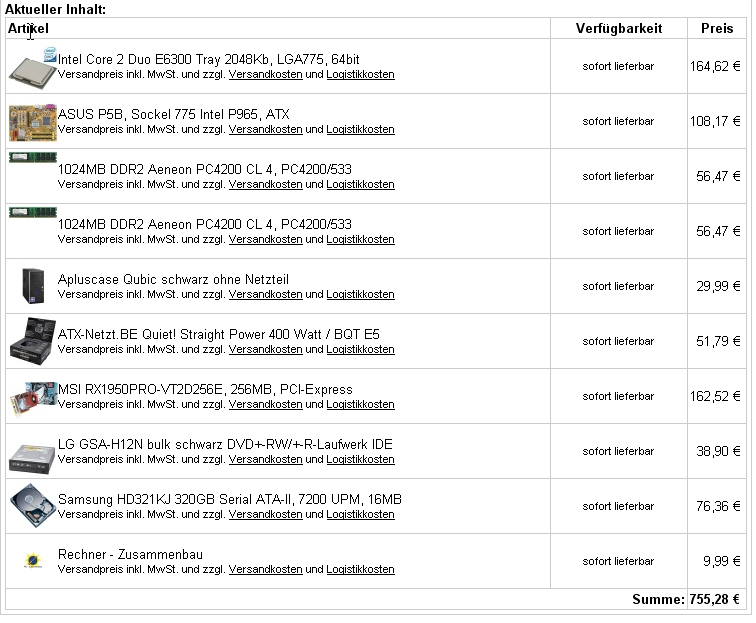Click the LG DVD drive image
756x623 pixels.
pyautogui.click(x=33, y=459)
